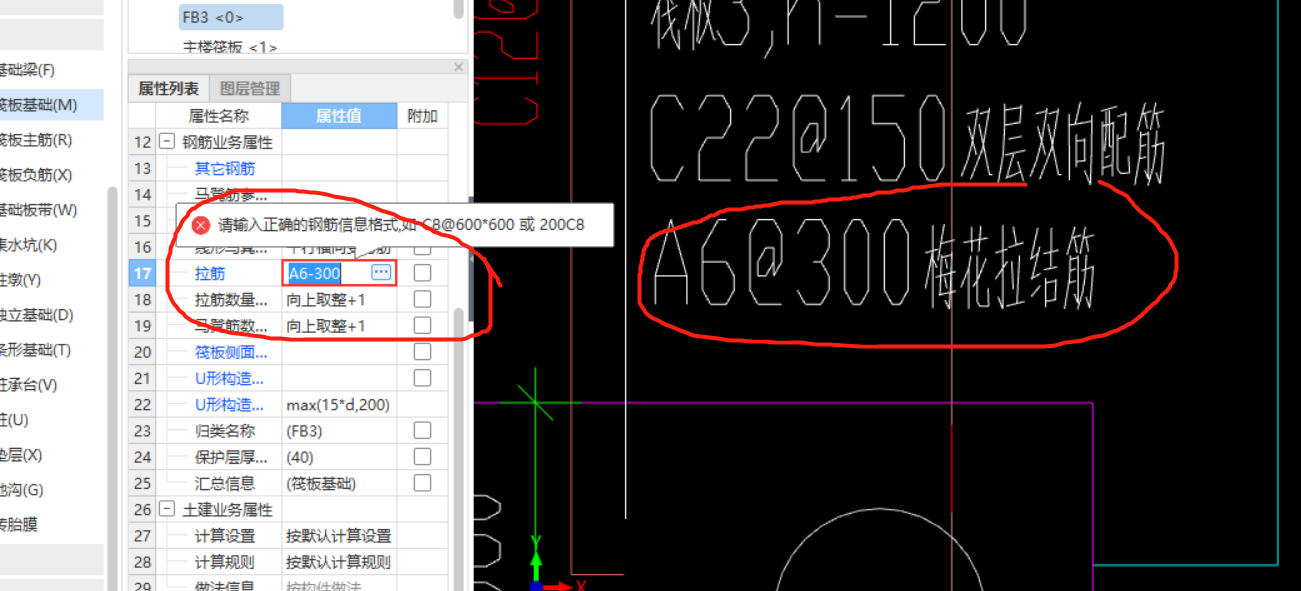
Task: Click the 按默认计算设置 value cell
Action: point(339,535)
